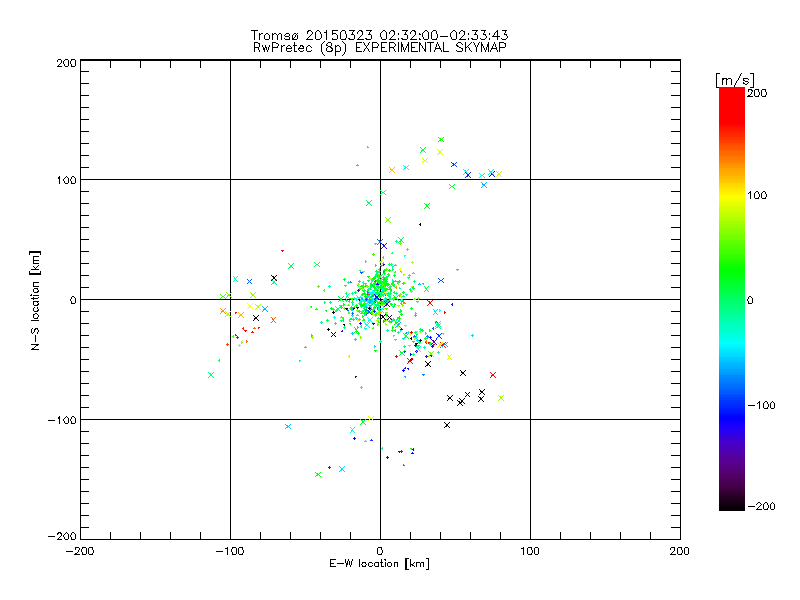
Task: Click the '[m/s]' colorbar unit label
Action: click(x=735, y=80)
